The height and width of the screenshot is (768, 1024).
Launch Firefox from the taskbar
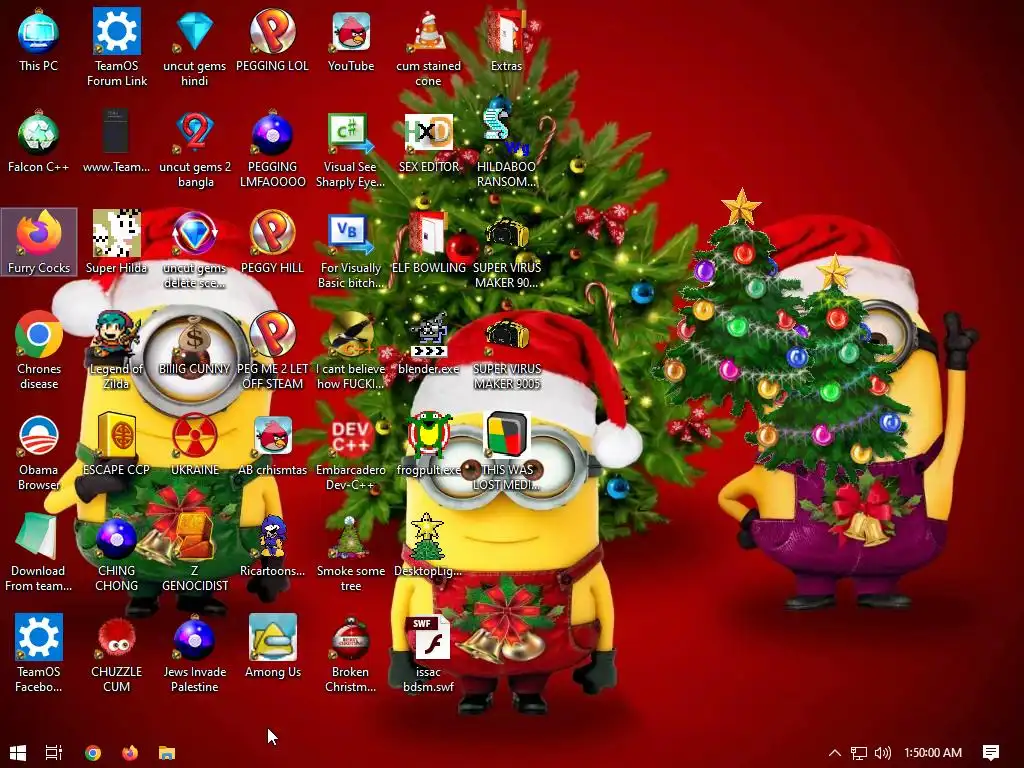click(x=130, y=753)
